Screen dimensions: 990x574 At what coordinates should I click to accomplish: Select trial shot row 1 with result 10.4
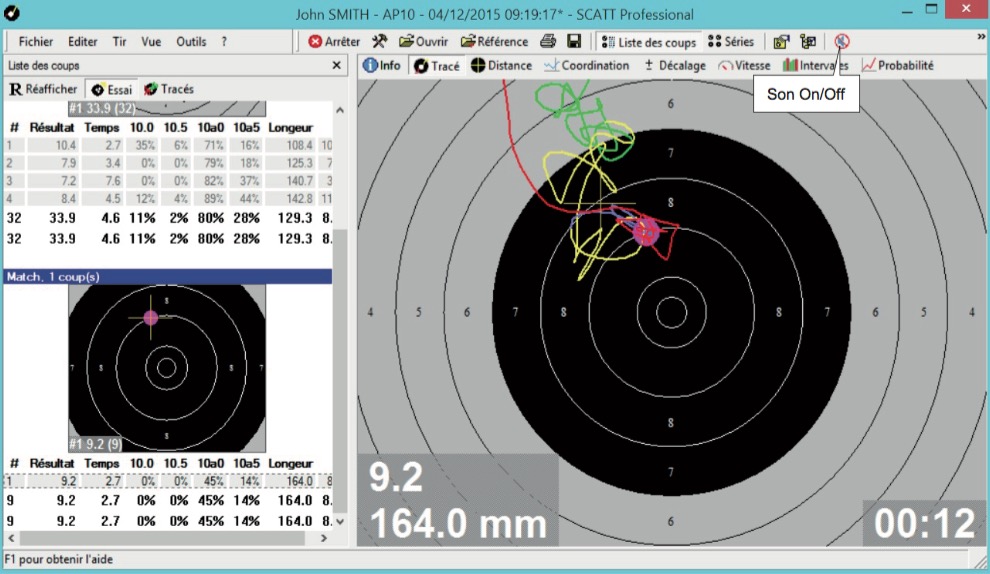point(168,145)
